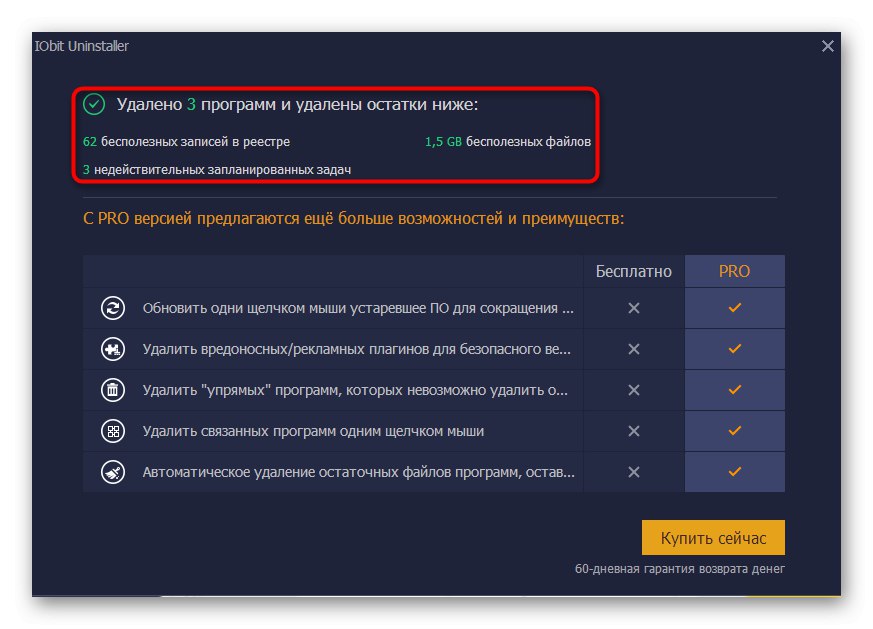The width and height of the screenshot is (873, 629).
Task: Click the 62 useless registry entries line
Action: point(186,142)
